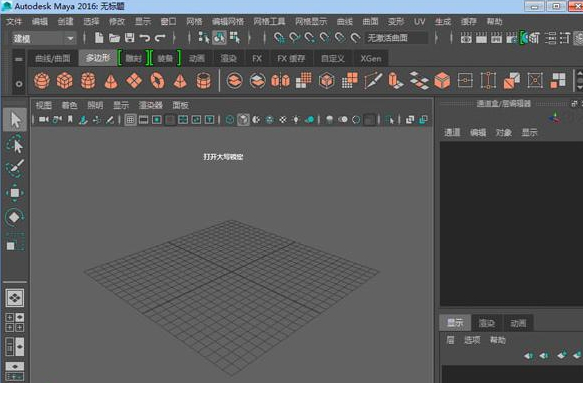Select the Rotate tool in the toolbox
Screen dimensions: 583x398
(x=15, y=217)
